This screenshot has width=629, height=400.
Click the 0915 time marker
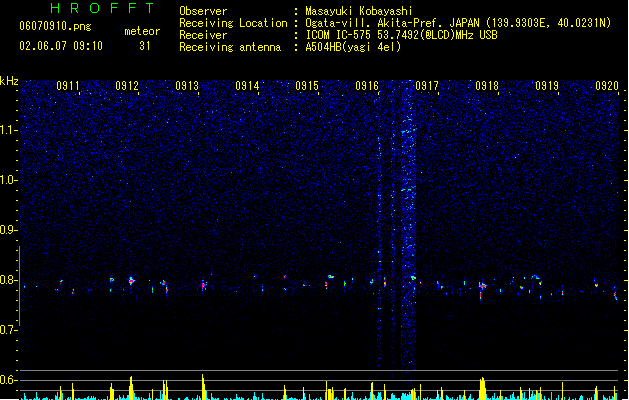click(307, 86)
